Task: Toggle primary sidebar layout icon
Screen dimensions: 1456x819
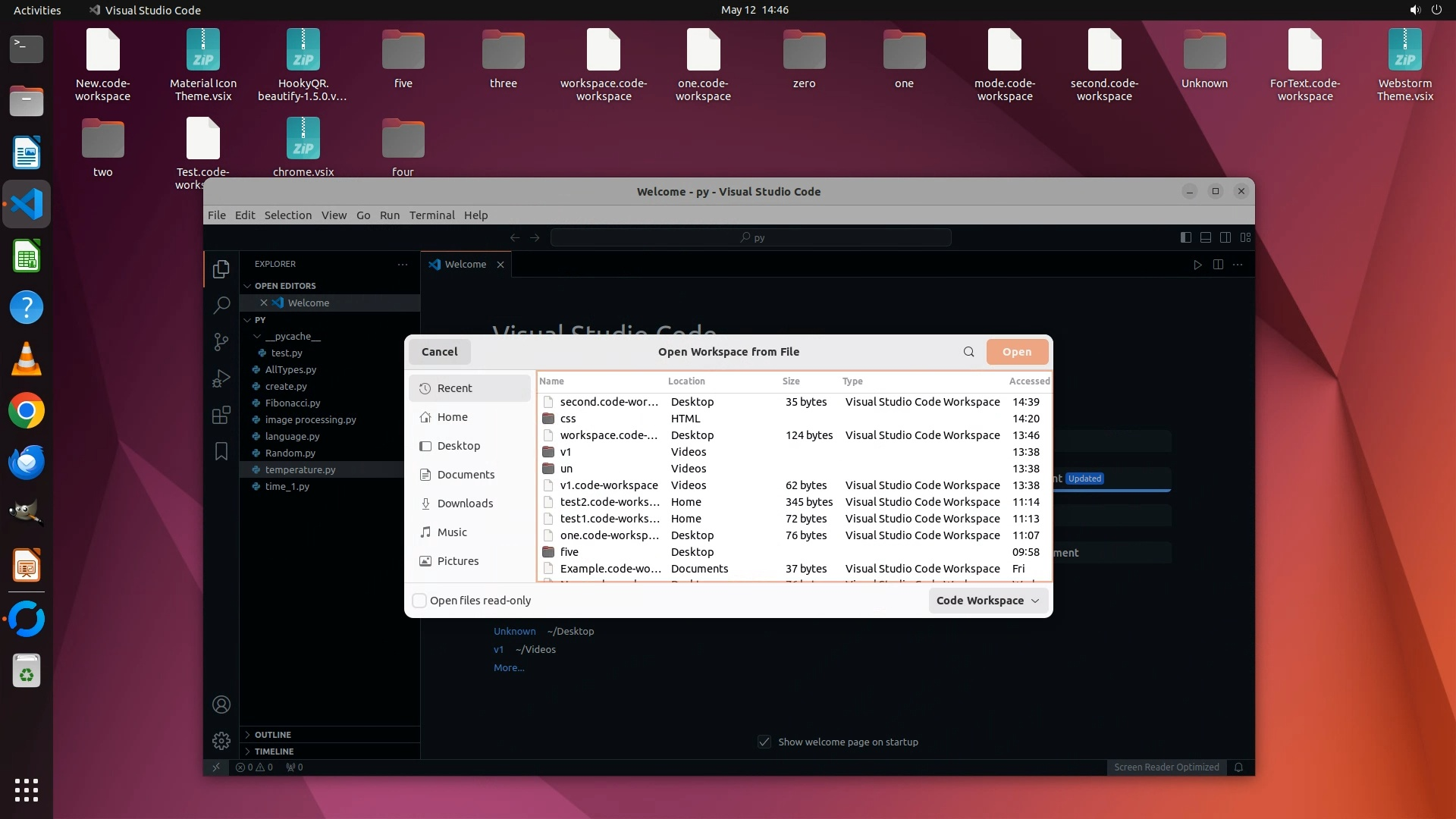Action: tap(1186, 237)
